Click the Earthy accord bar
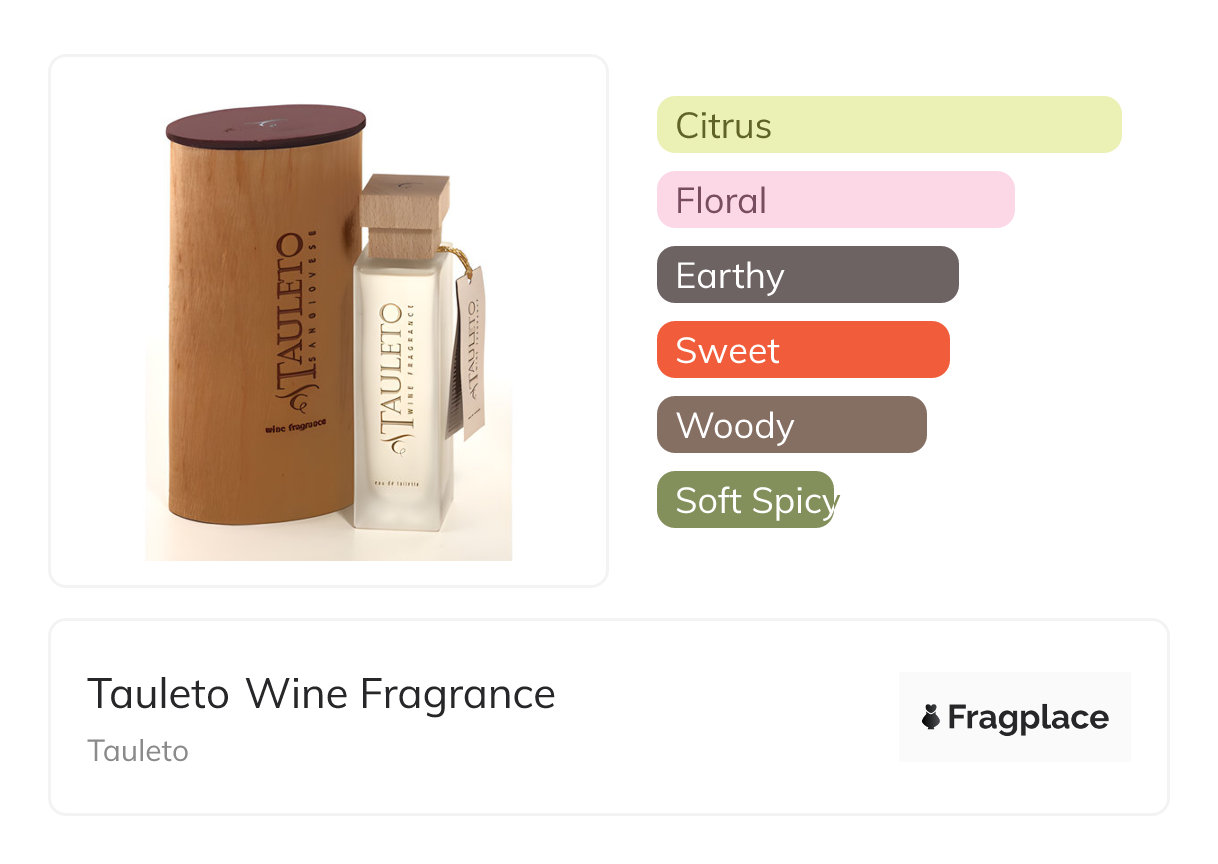Viewport: 1218px width, 864px height. click(807, 275)
